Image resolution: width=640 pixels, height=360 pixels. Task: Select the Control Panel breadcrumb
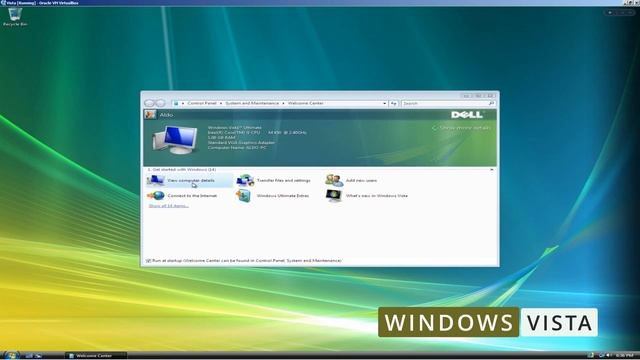202,104
